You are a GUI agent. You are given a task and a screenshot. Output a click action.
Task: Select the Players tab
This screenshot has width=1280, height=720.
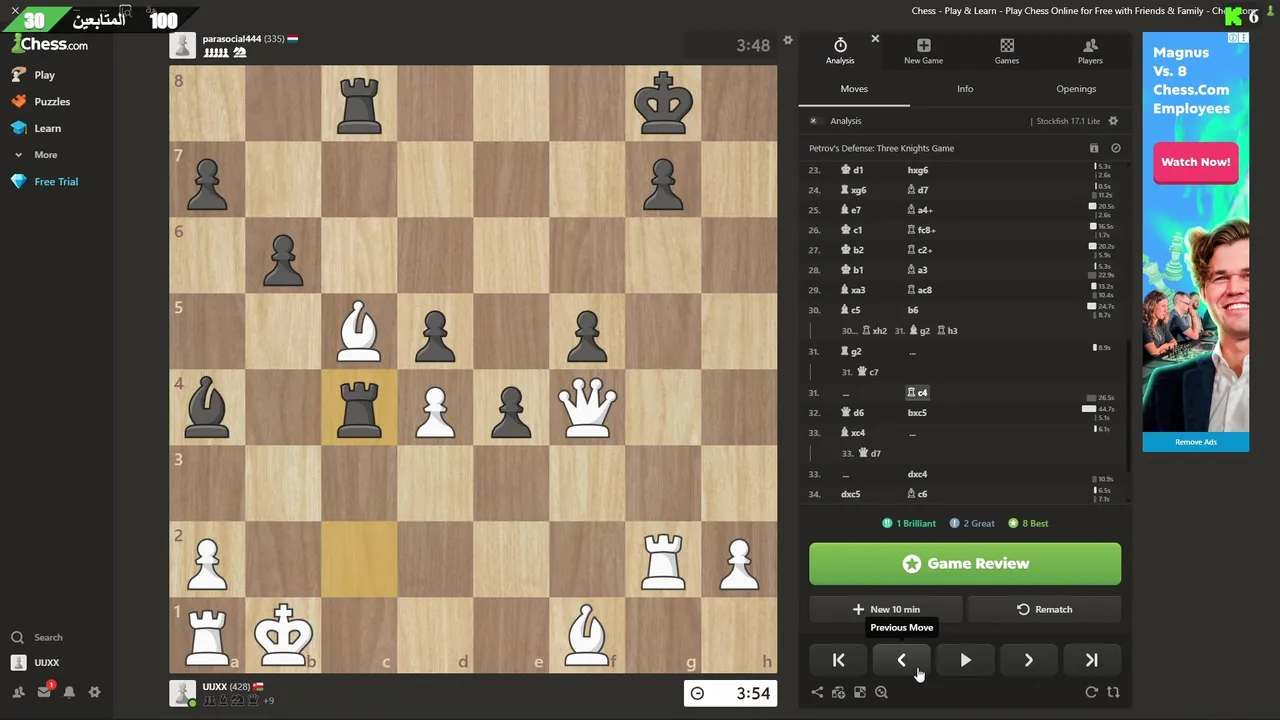(1090, 51)
